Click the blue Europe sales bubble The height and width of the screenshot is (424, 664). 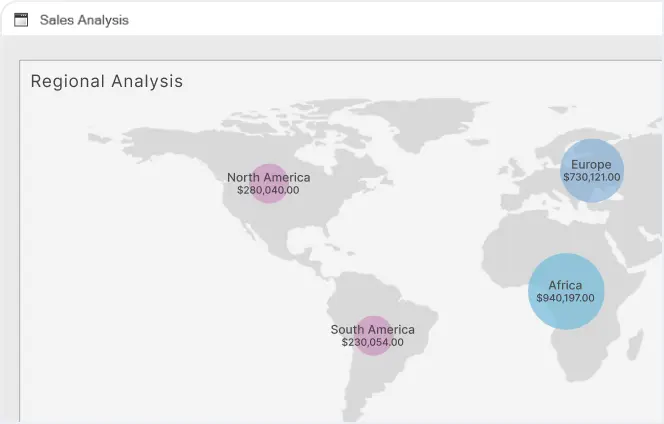592,170
